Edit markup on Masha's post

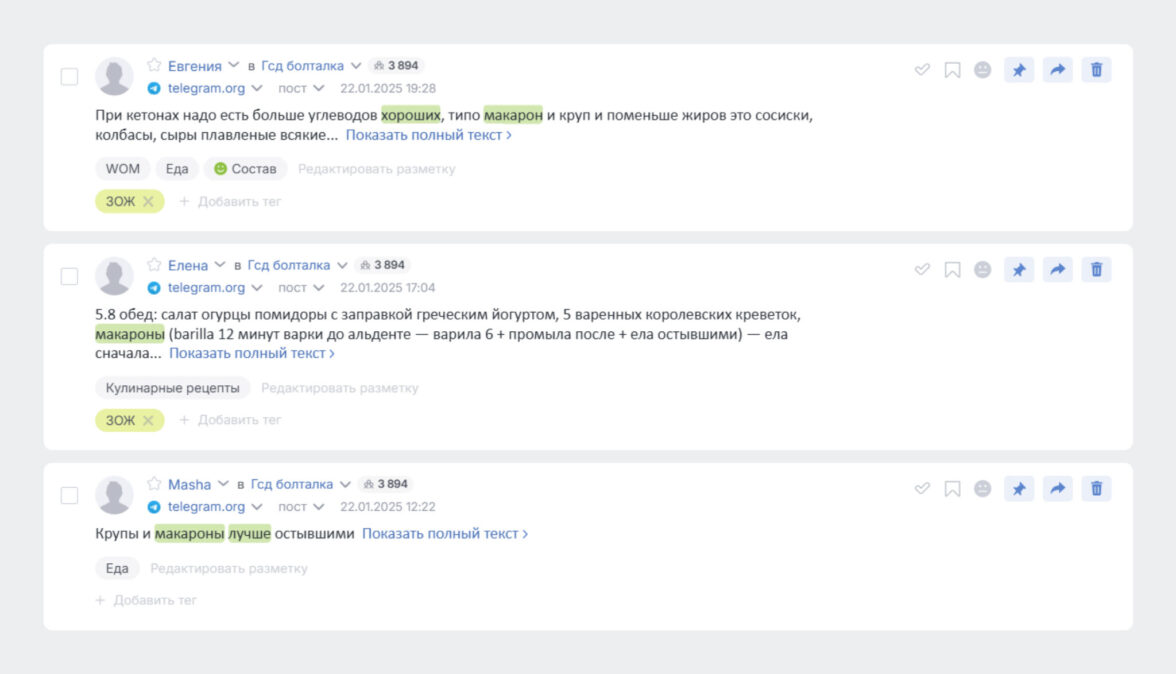tap(229, 568)
